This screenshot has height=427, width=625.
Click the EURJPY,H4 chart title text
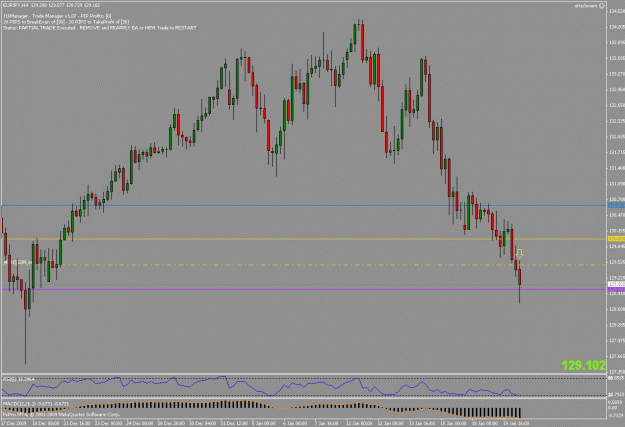point(16,5)
